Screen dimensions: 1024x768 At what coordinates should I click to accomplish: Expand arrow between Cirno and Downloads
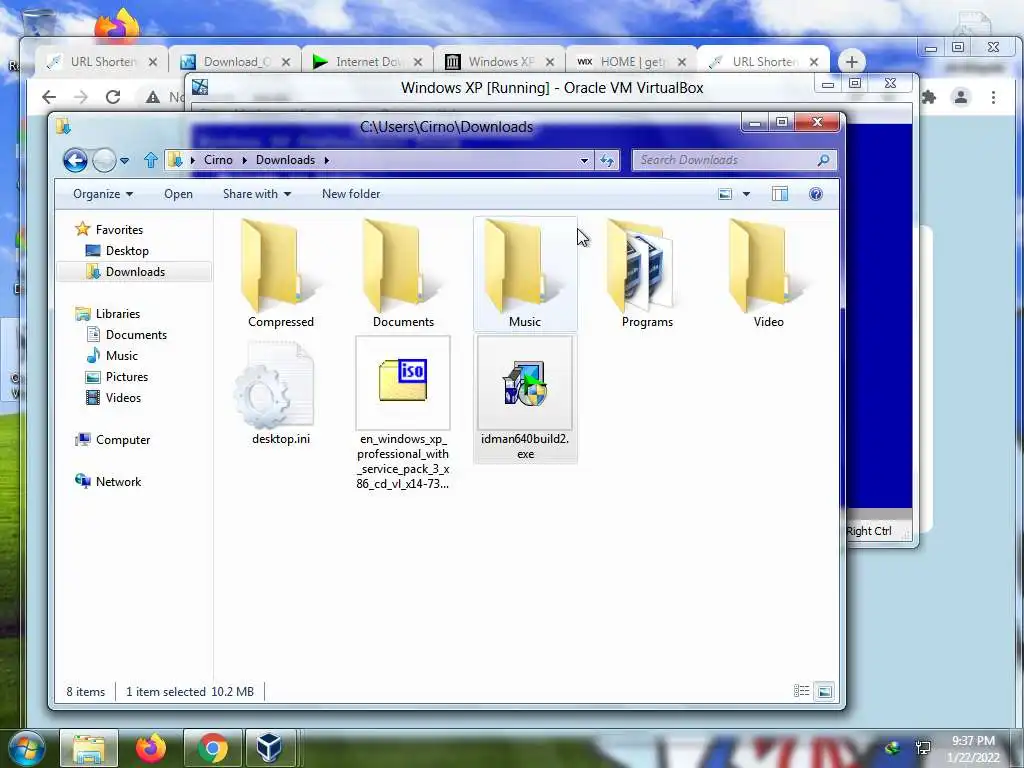click(x=244, y=160)
